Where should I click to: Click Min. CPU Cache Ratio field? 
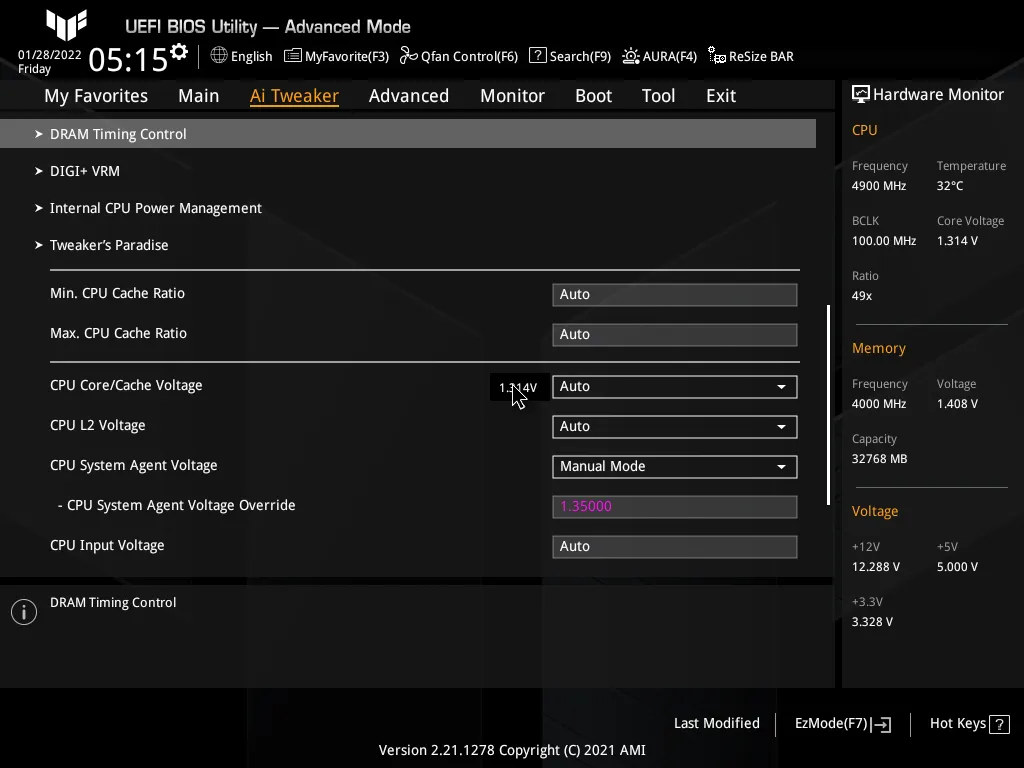675,295
